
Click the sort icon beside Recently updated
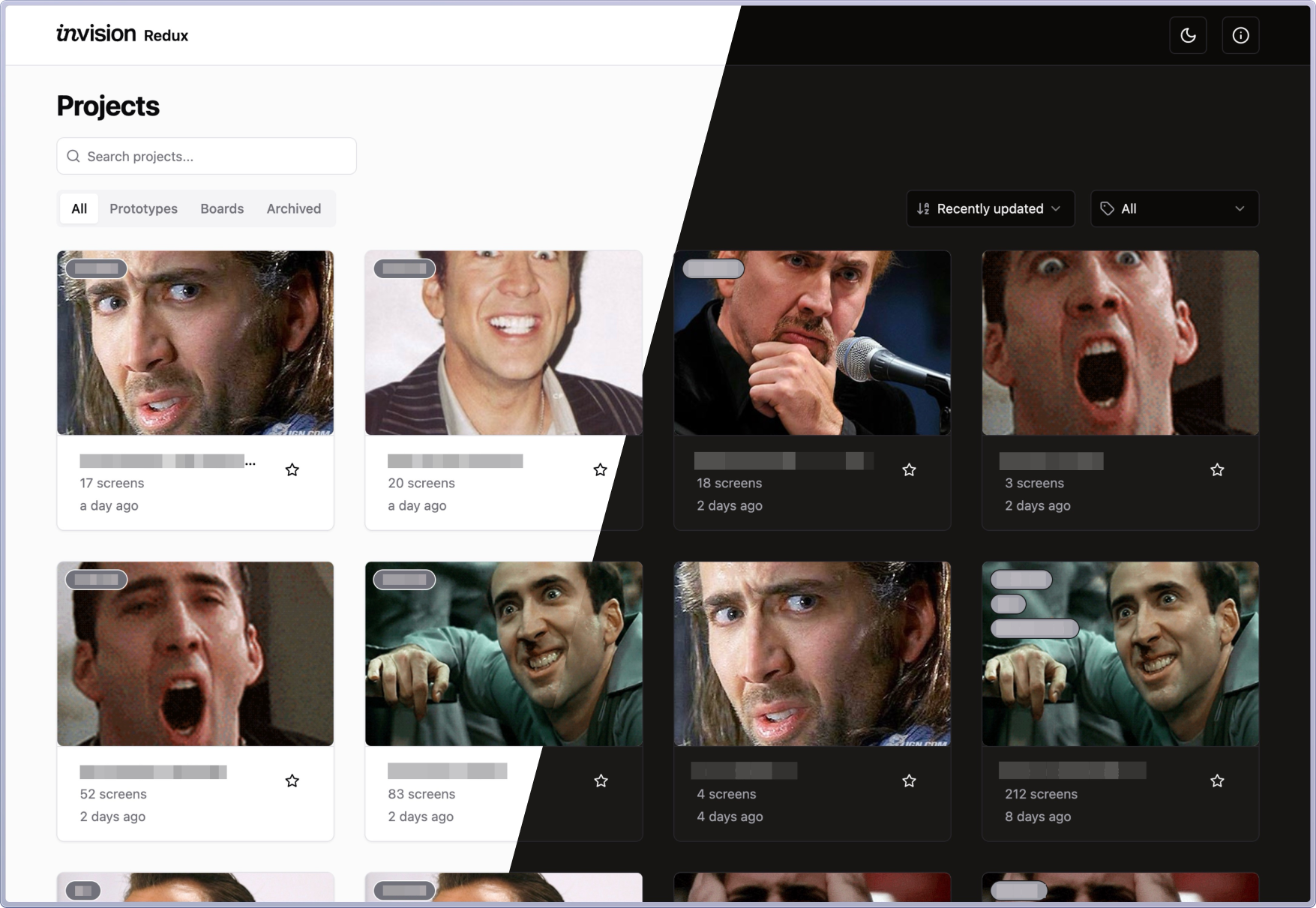923,208
